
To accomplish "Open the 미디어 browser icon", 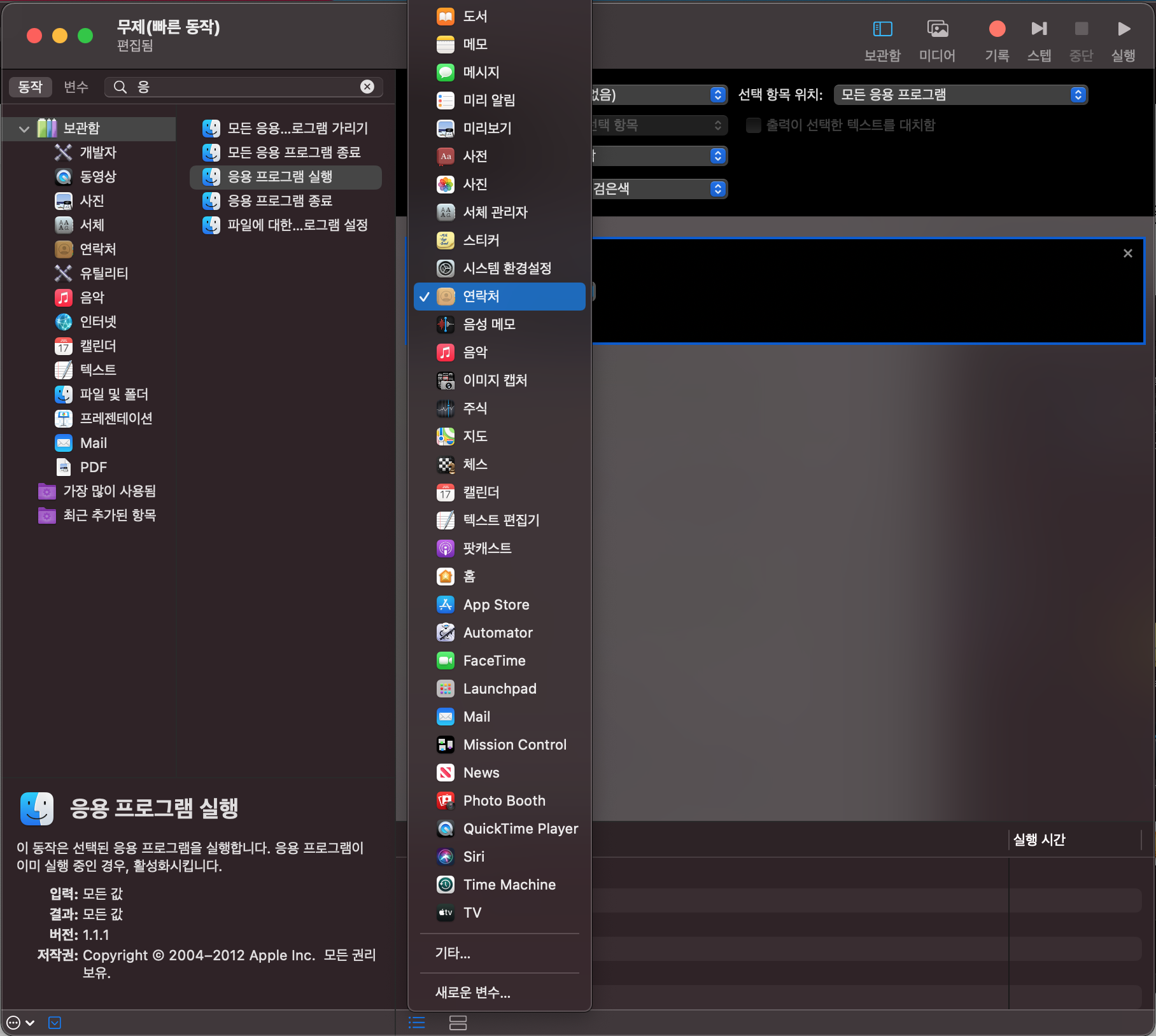I will pos(936,29).
